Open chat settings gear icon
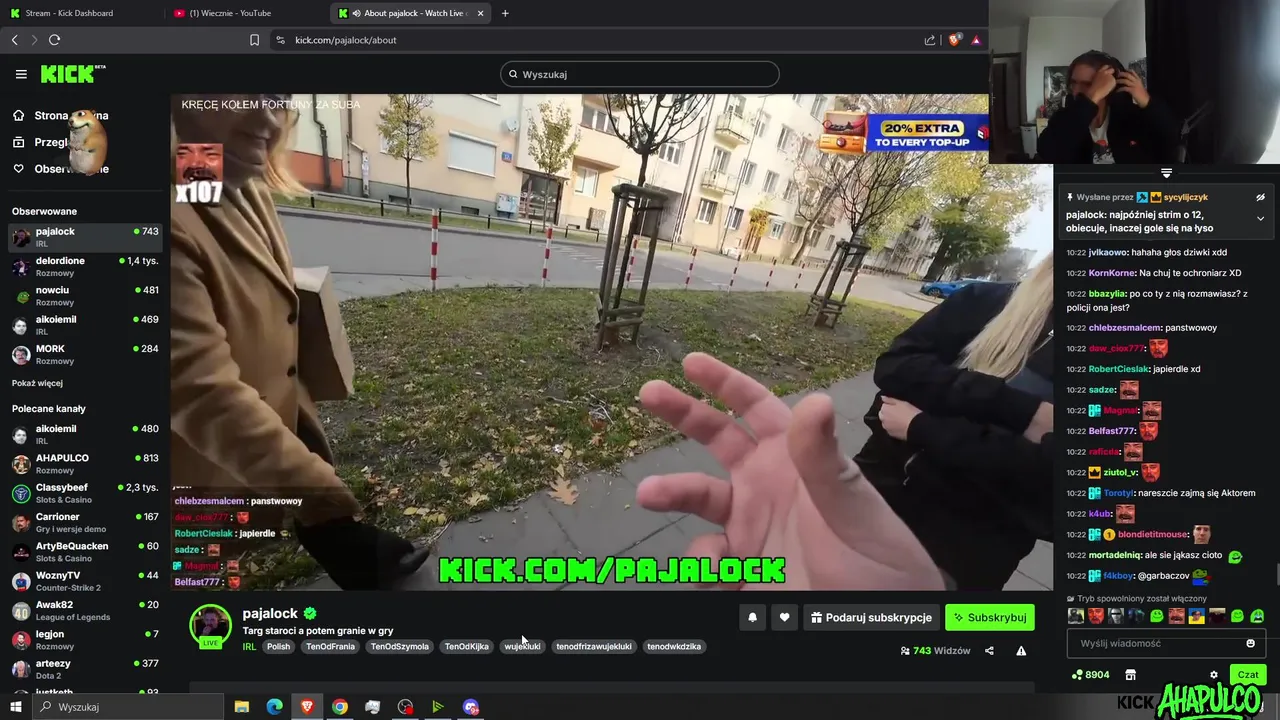1280x720 pixels. 1214,675
